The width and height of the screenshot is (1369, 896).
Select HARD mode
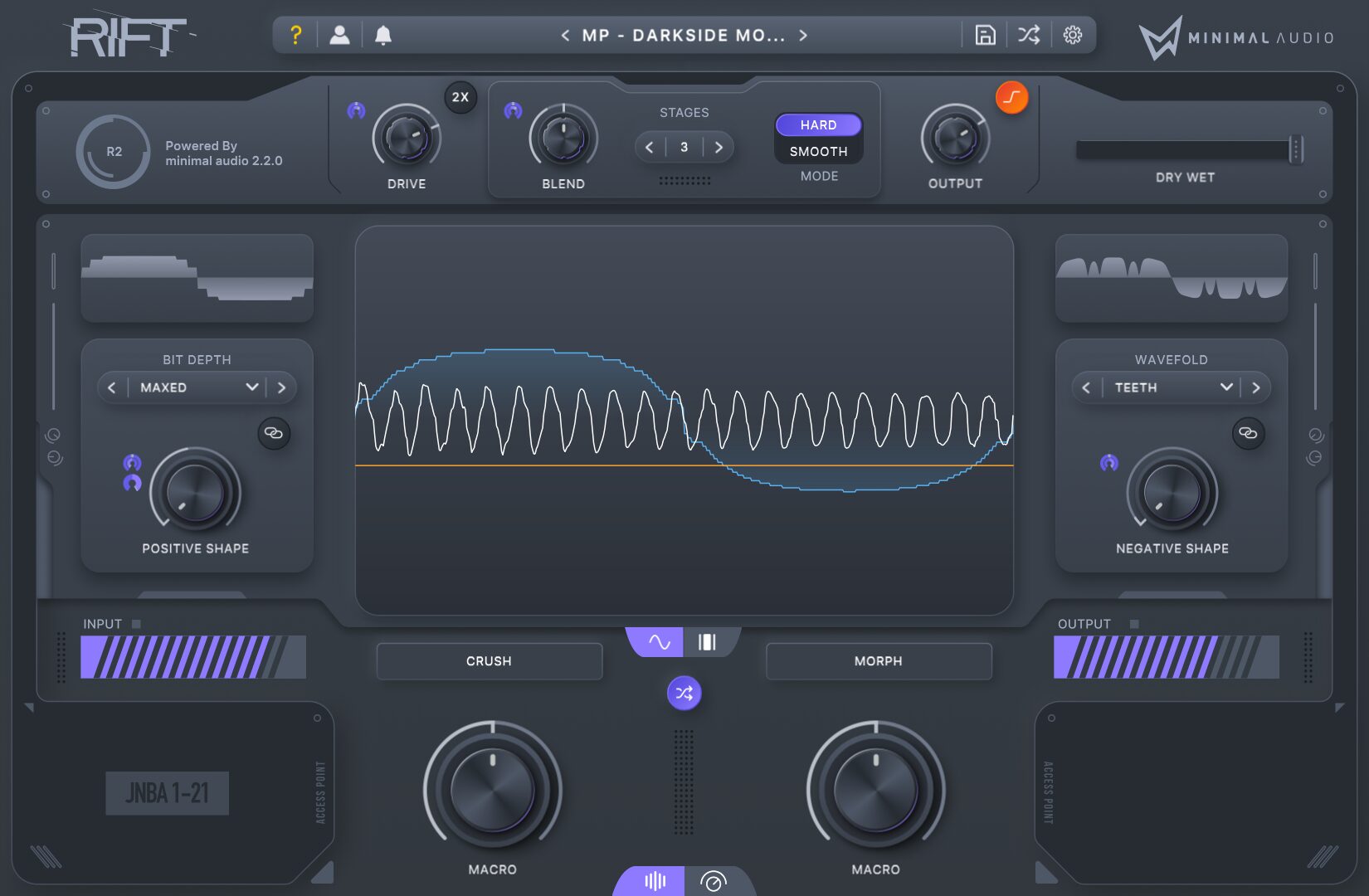(x=818, y=124)
